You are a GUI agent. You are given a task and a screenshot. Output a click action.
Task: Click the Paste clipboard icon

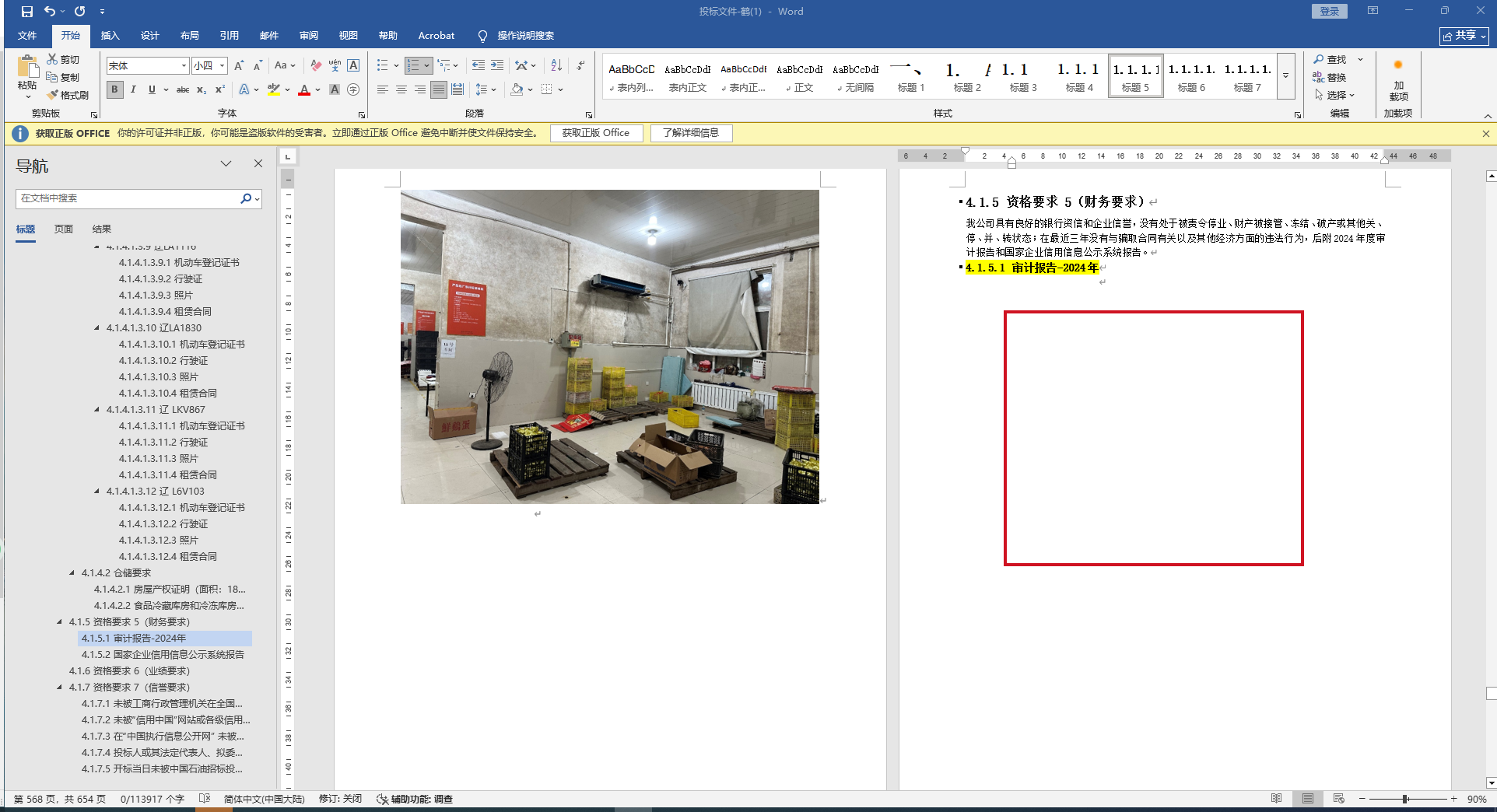(x=28, y=68)
